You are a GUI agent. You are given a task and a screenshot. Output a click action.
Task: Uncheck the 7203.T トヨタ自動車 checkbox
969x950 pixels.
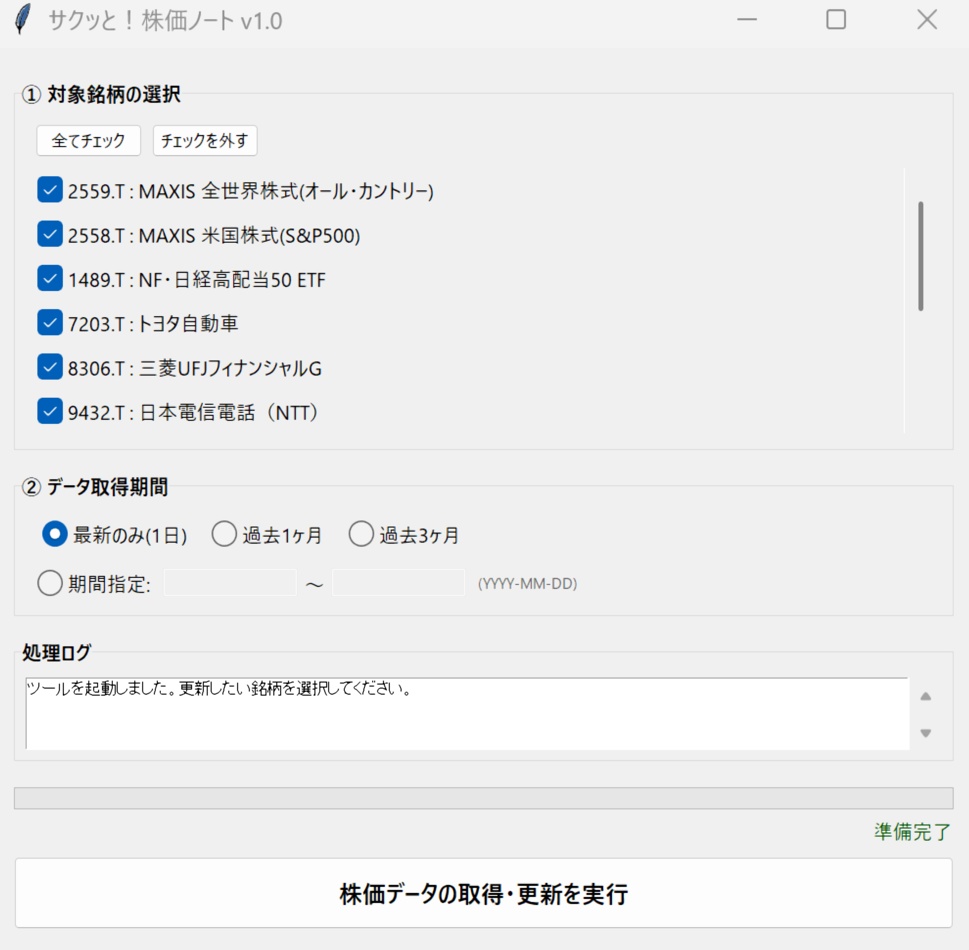pyautogui.click(x=47, y=323)
